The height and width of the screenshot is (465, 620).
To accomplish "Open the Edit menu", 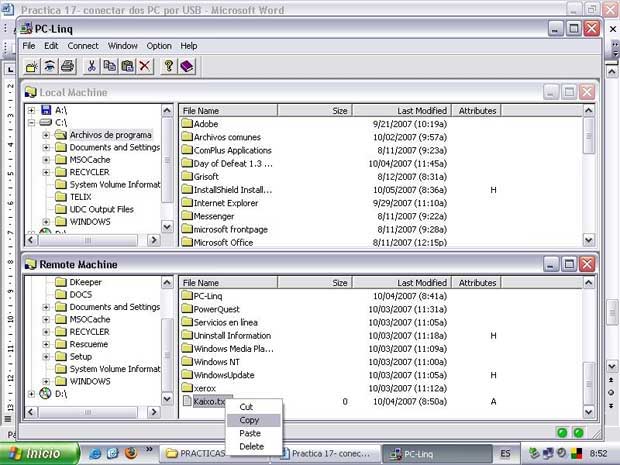I will pos(51,46).
